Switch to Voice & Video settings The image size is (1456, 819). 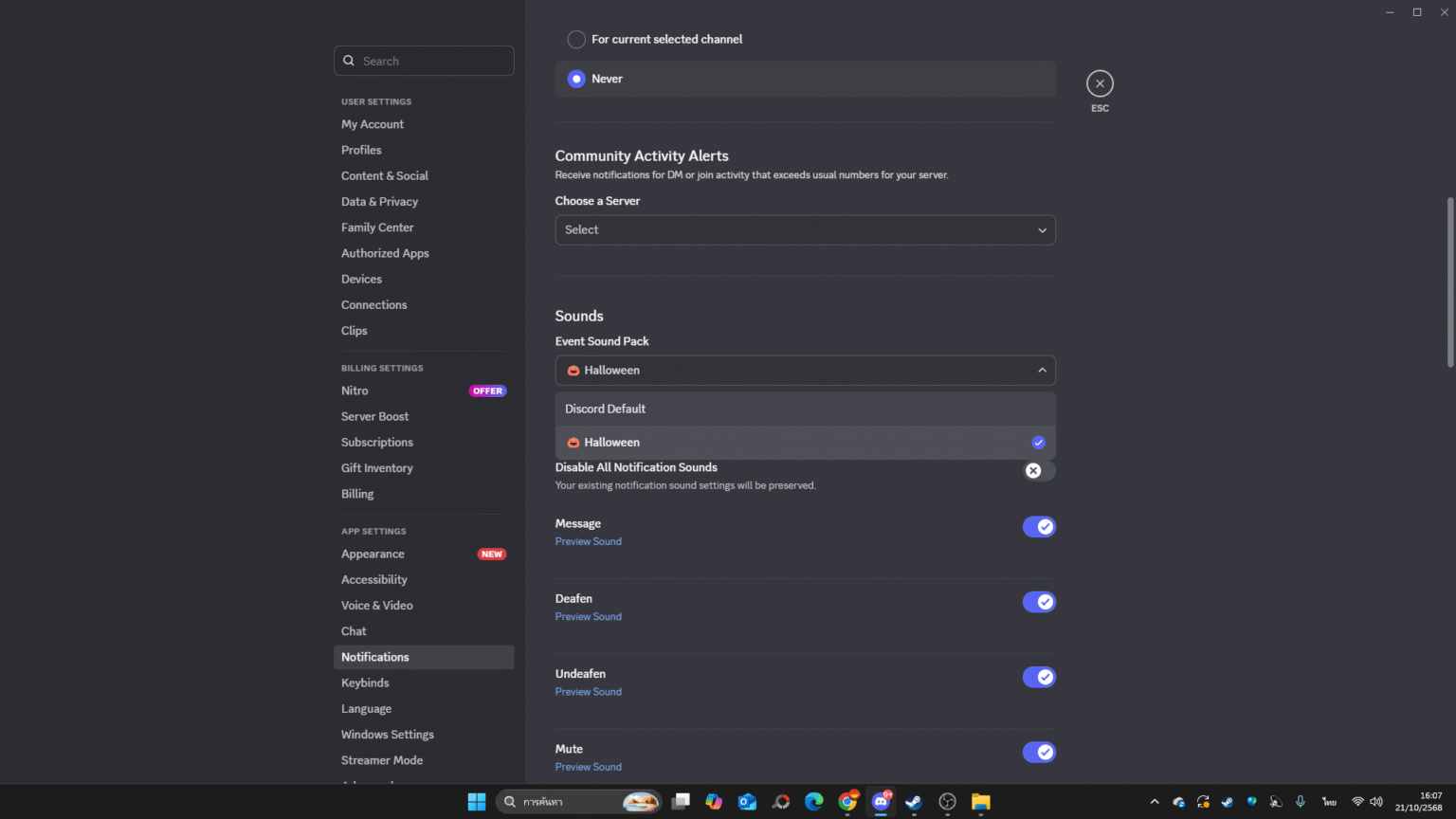tap(377, 605)
